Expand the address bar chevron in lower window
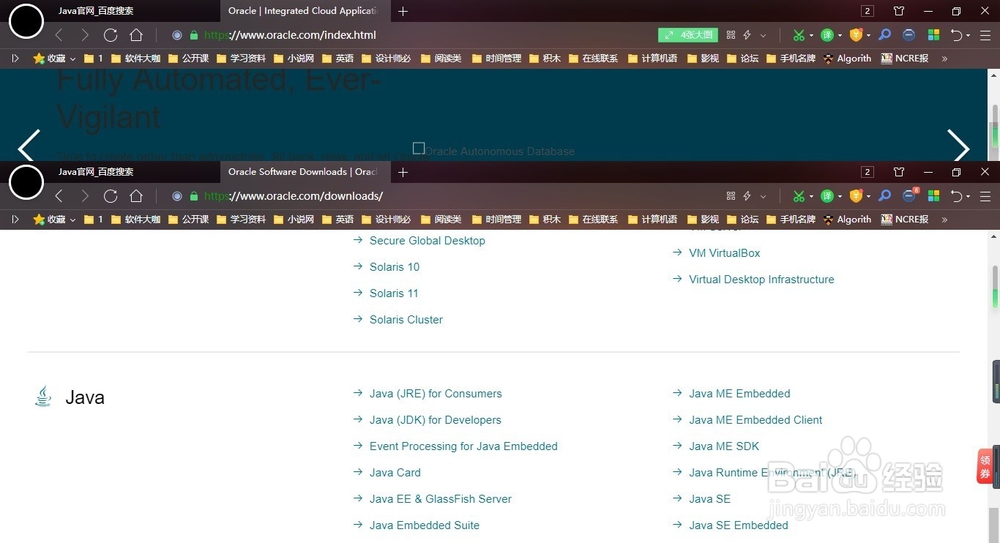This screenshot has width=1000, height=543. [763, 197]
